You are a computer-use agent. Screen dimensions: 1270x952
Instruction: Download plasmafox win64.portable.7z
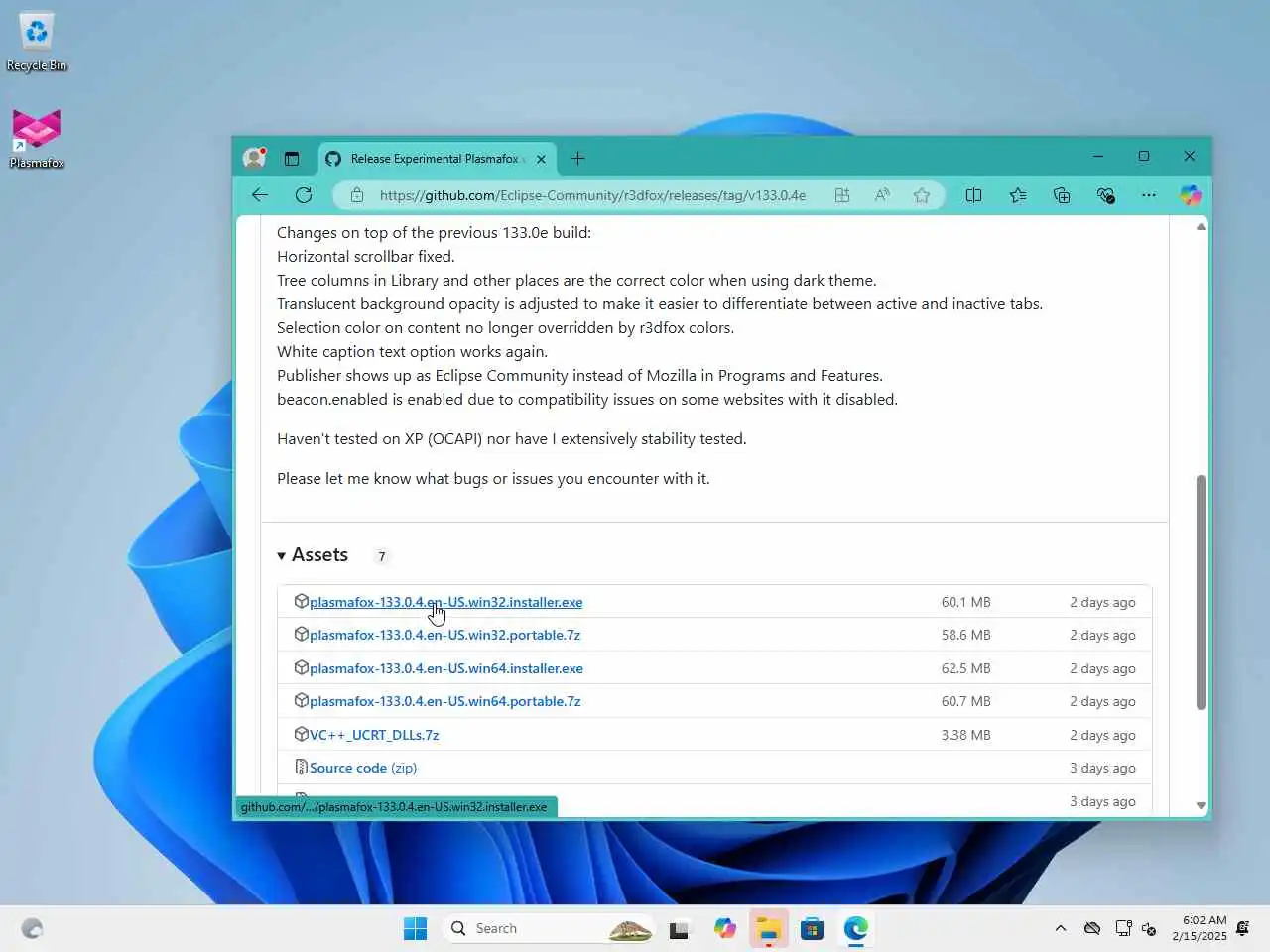(444, 701)
